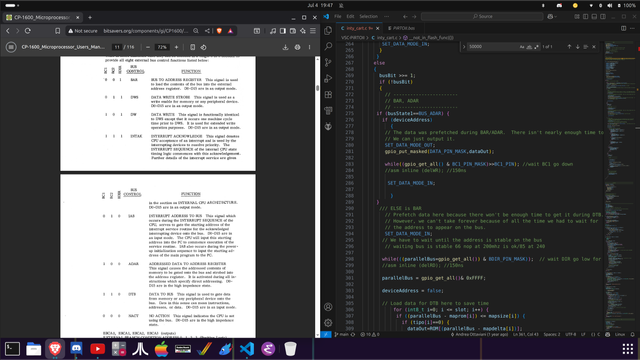Image resolution: width=640 pixels, height=360 pixels.
Task: Toggle the PDF sidebar menu button
Action: tap(11, 47)
